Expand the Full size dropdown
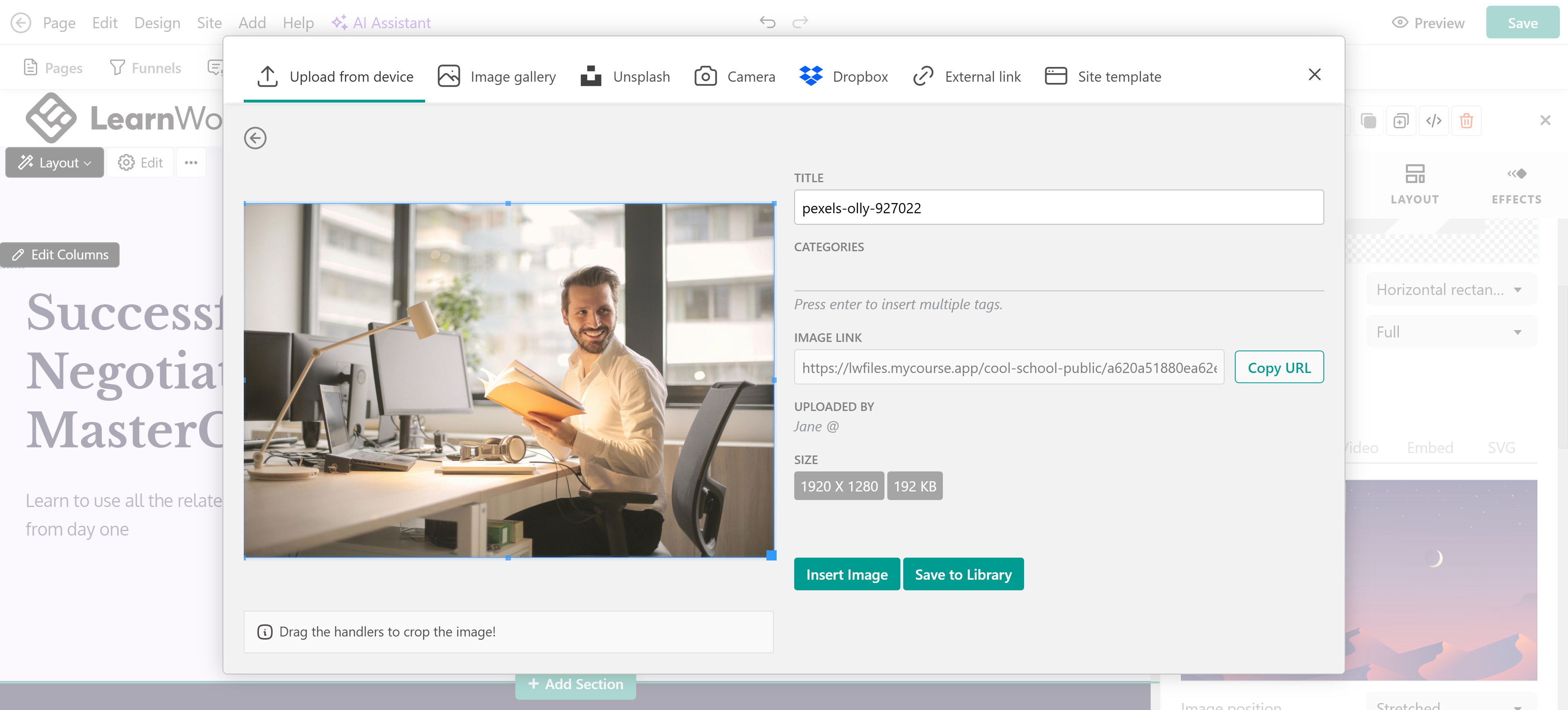Screen dimensions: 1568x710 1451,332
